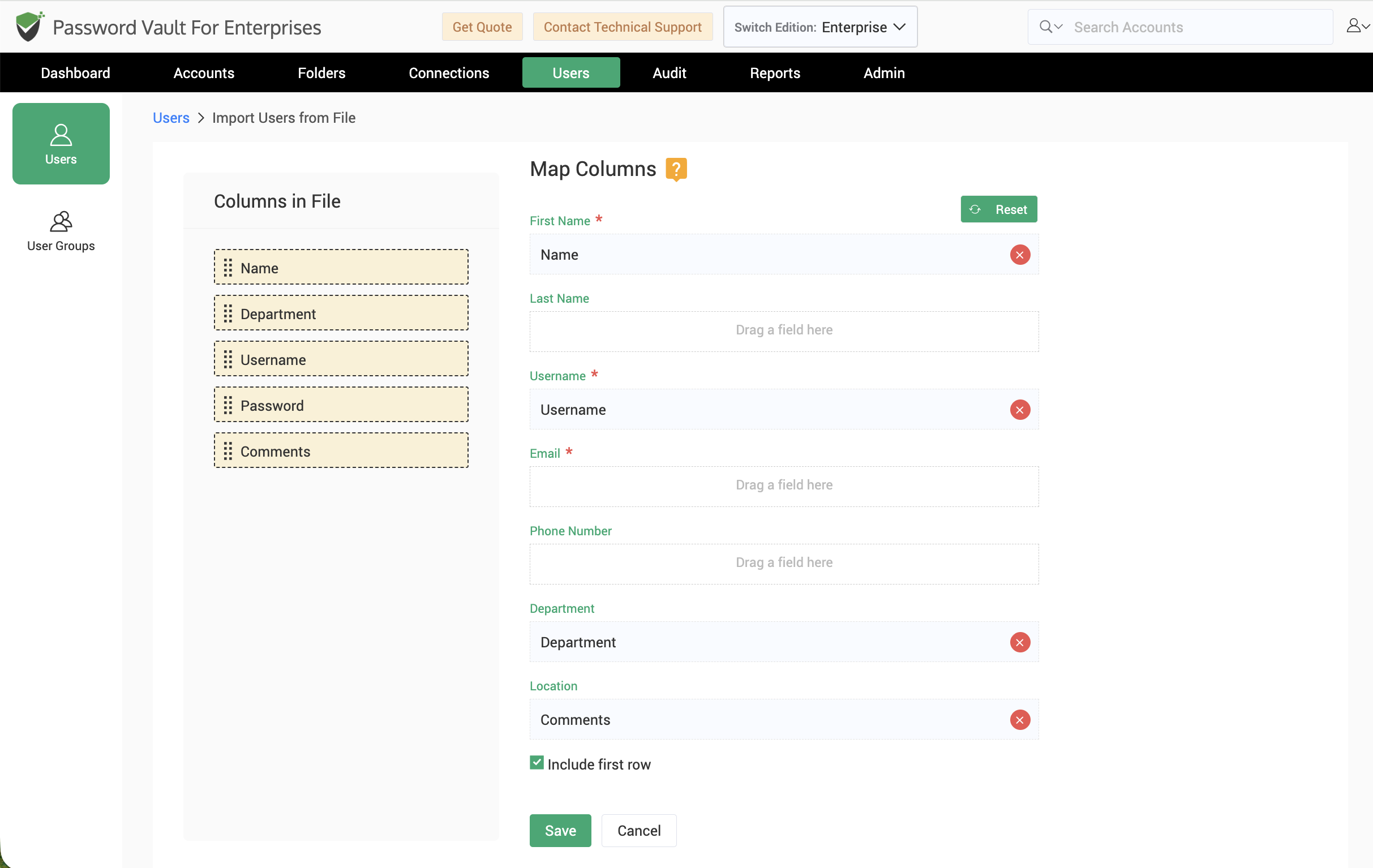The width and height of the screenshot is (1373, 868).
Task: Grab the Password column drag handle
Action: (228, 405)
